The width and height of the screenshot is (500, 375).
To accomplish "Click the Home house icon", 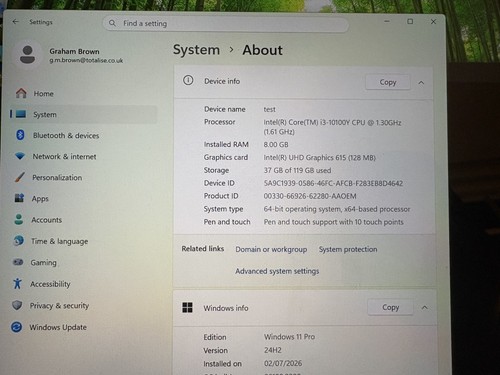I will [21, 93].
